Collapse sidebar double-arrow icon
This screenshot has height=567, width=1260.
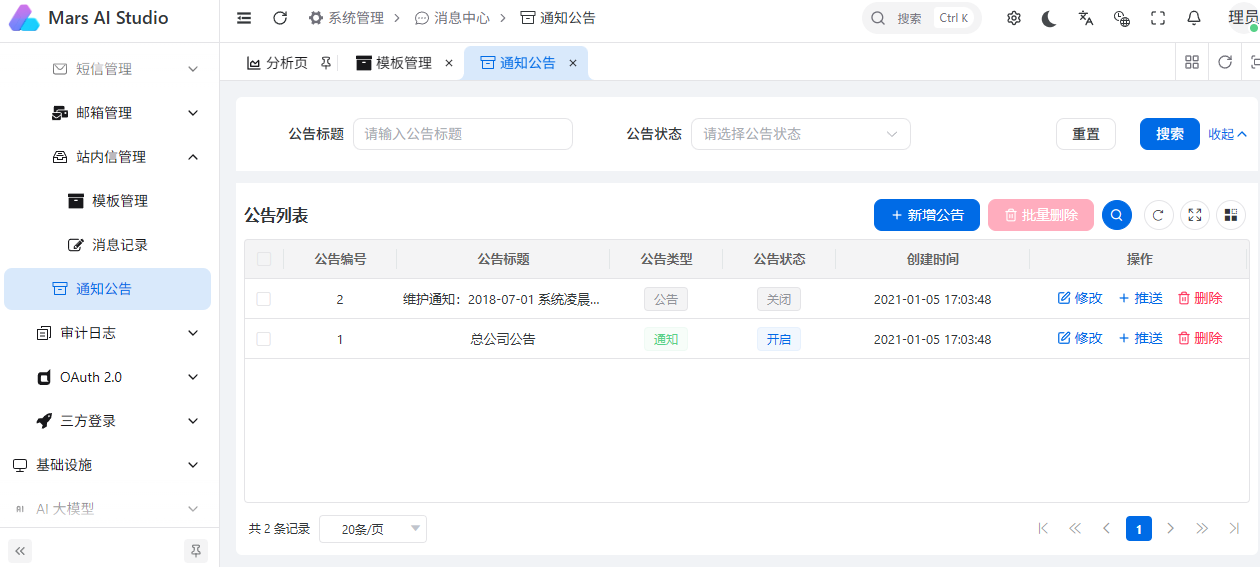click(20, 550)
